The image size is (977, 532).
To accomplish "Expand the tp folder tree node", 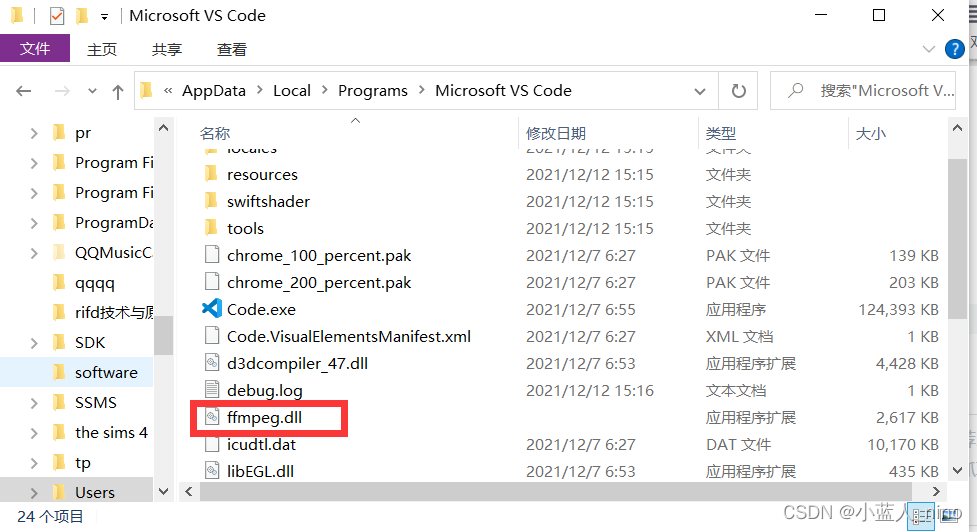I will click(34, 462).
